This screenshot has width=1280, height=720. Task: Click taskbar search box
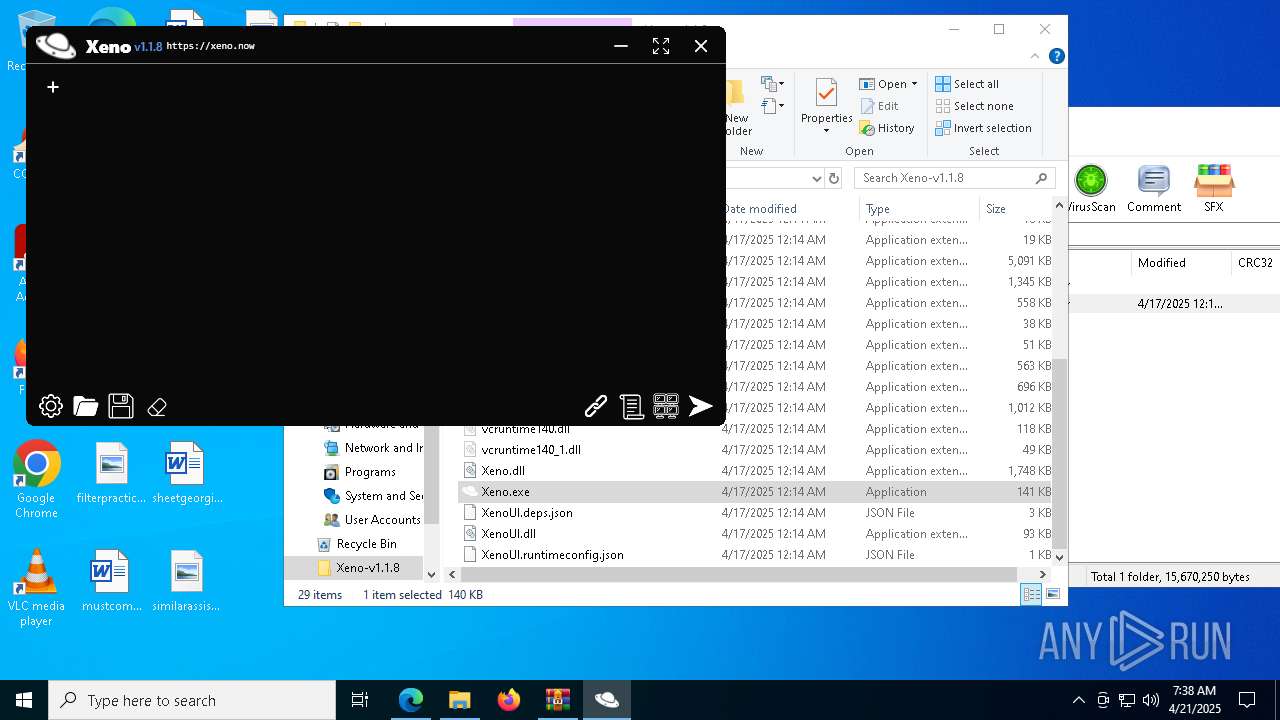[192, 700]
